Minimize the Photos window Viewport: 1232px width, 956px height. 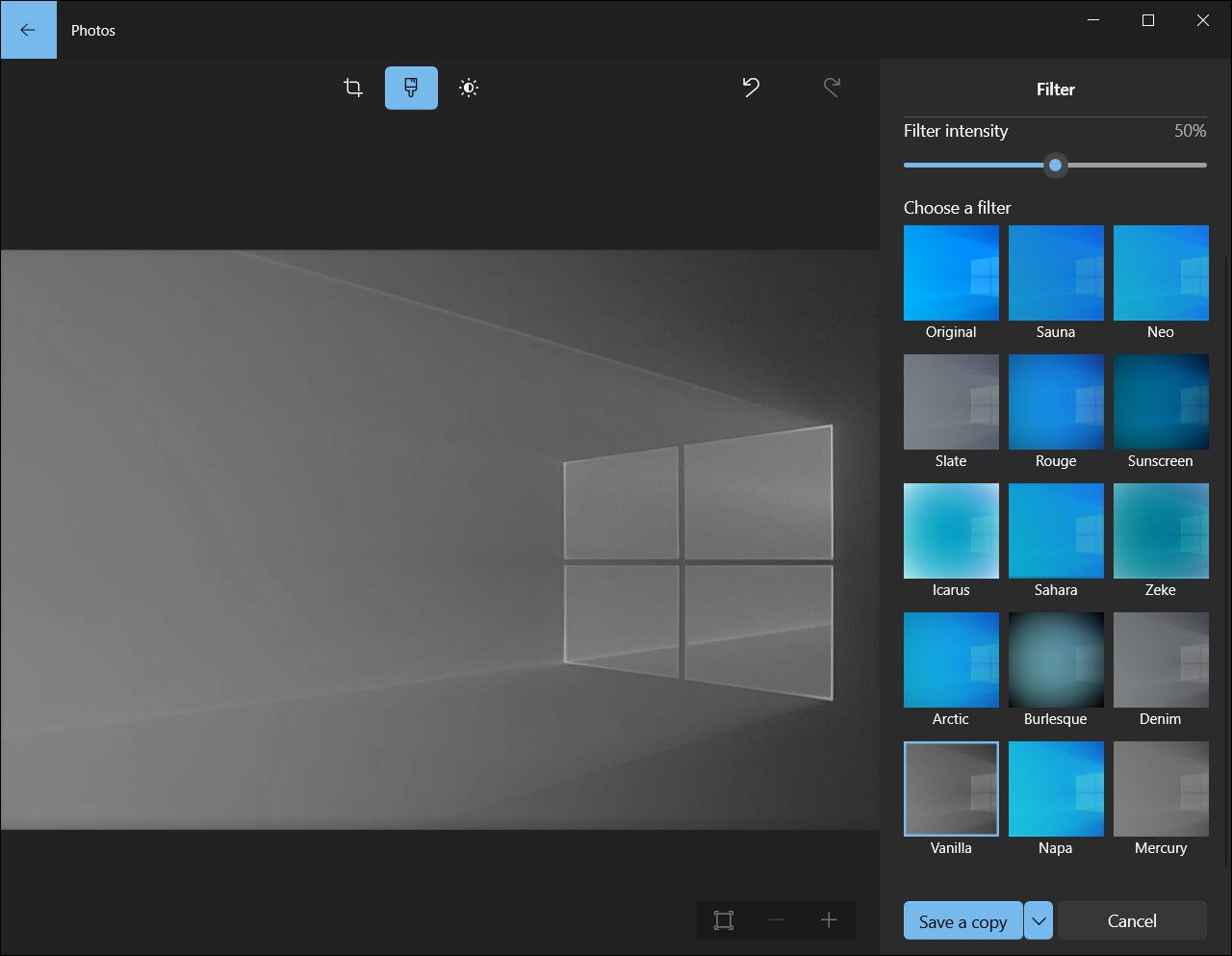(x=1093, y=20)
